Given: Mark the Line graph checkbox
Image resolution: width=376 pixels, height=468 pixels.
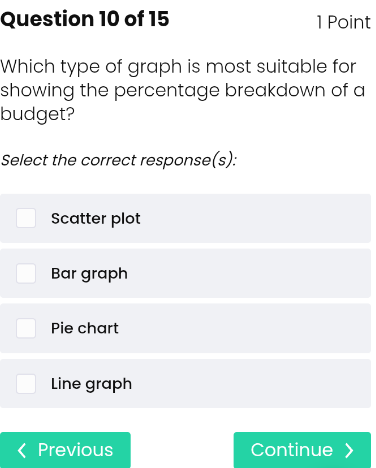Looking at the screenshot, I should coord(26,384).
